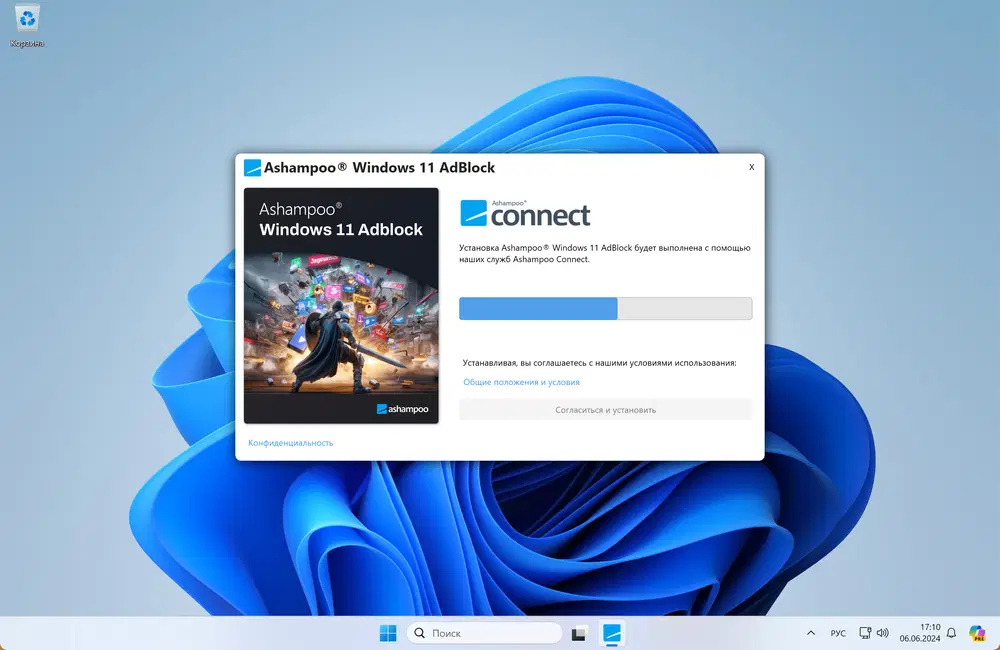Image resolution: width=1000 pixels, height=650 pixels.
Task: Launch the Copilot preview icon
Action: (x=977, y=633)
